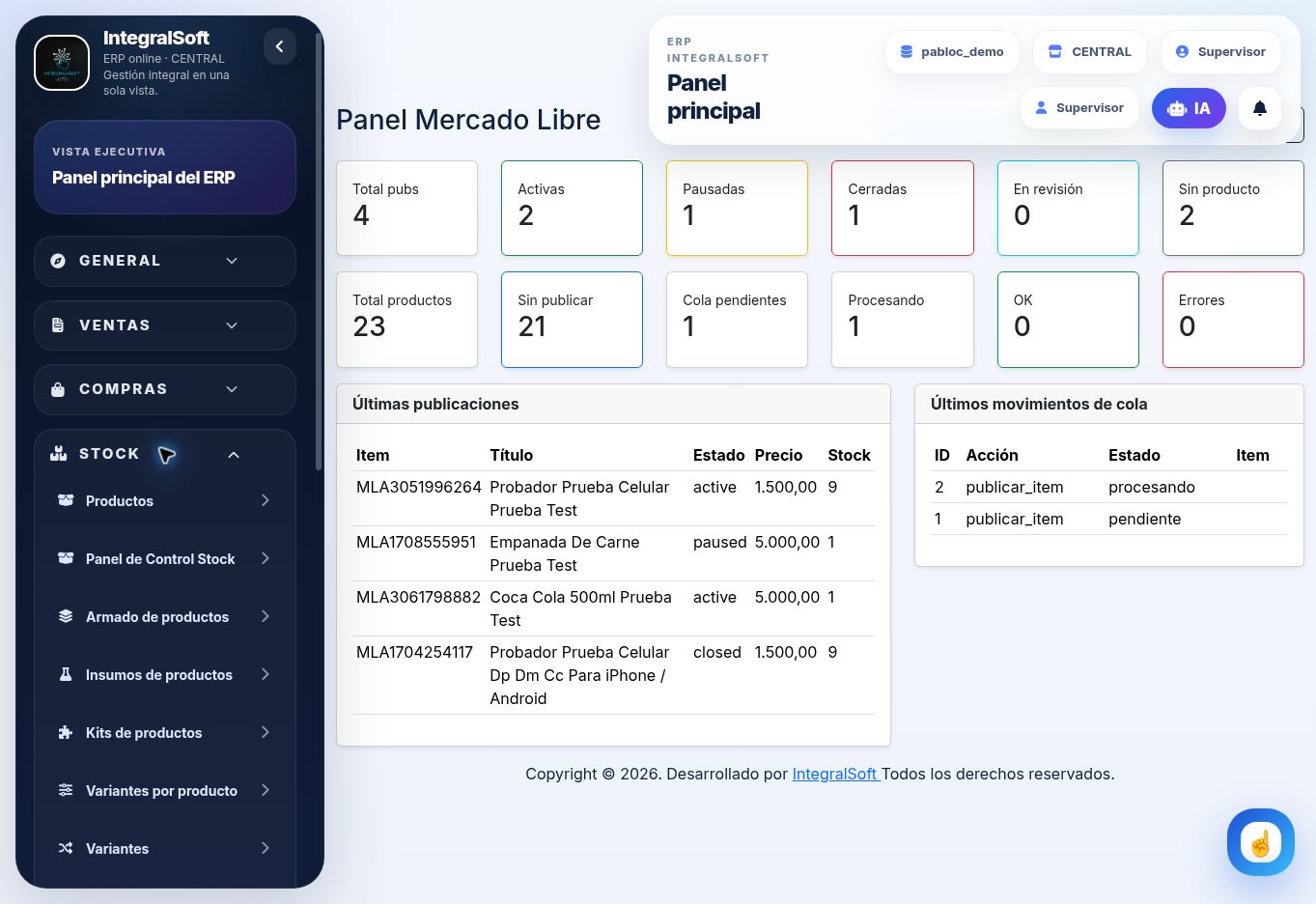
Task: Click the IntegralSoft logo thumbnail
Action: click(x=62, y=63)
